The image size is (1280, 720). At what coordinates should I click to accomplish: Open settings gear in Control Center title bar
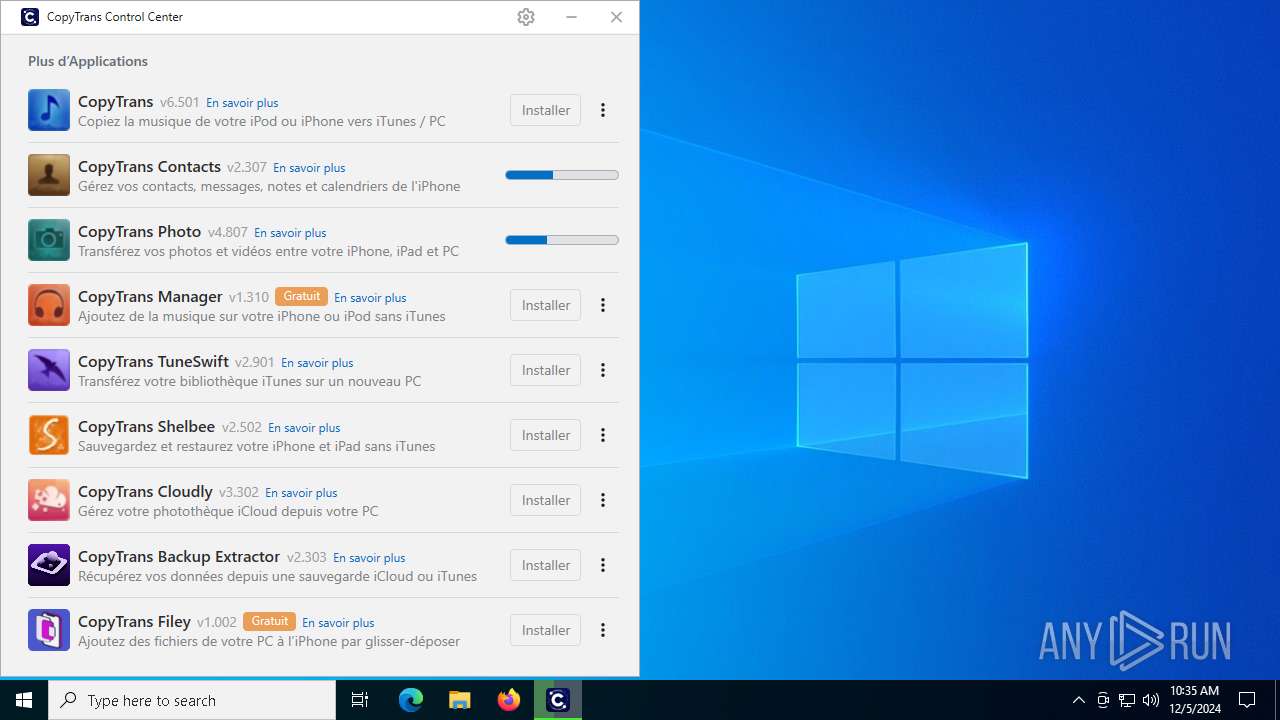(x=526, y=17)
